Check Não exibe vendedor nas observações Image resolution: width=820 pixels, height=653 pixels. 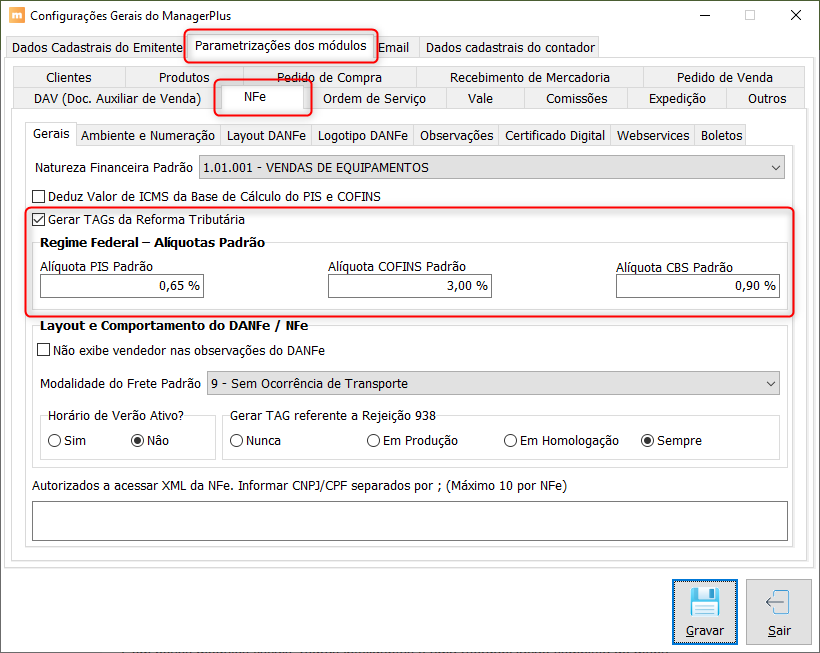(x=43, y=351)
